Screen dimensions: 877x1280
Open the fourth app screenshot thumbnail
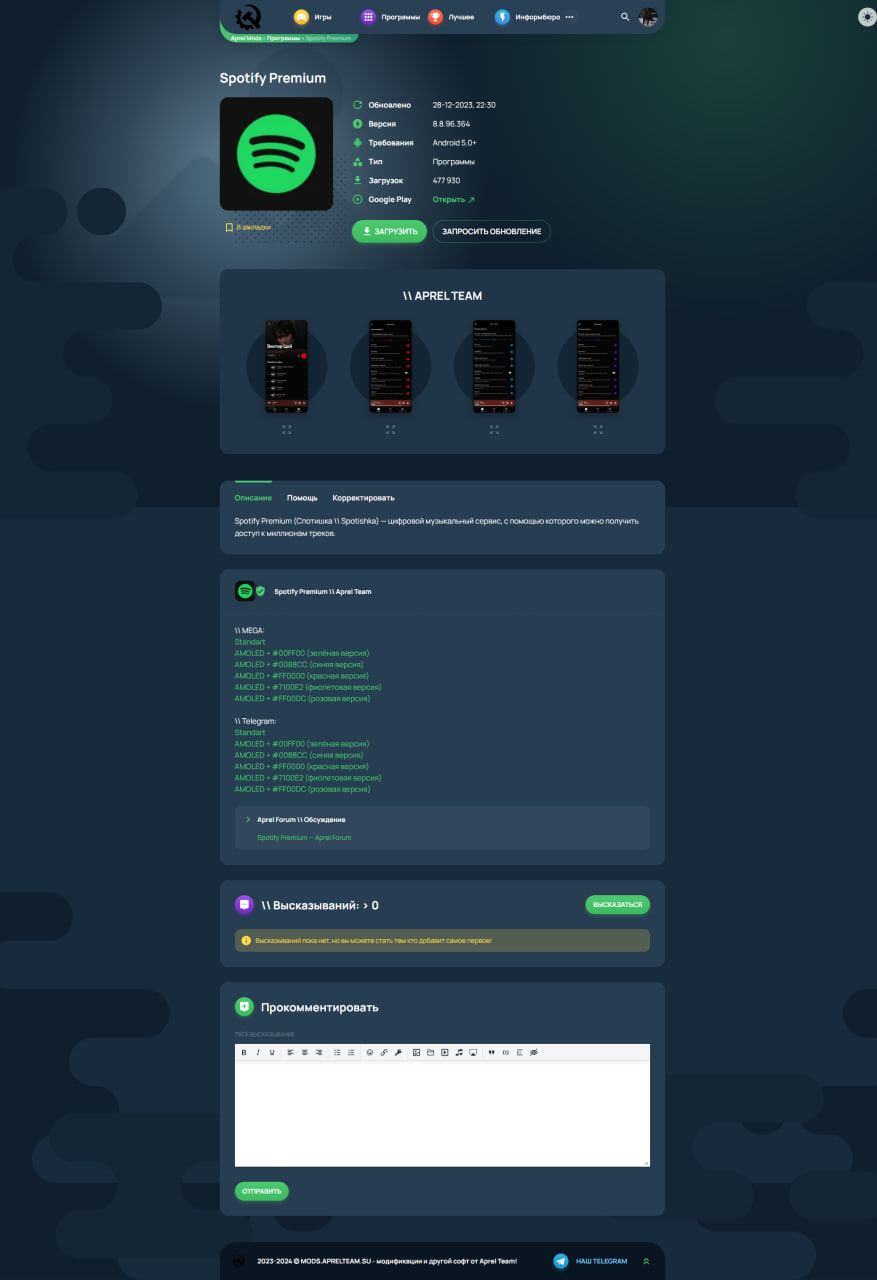598,366
